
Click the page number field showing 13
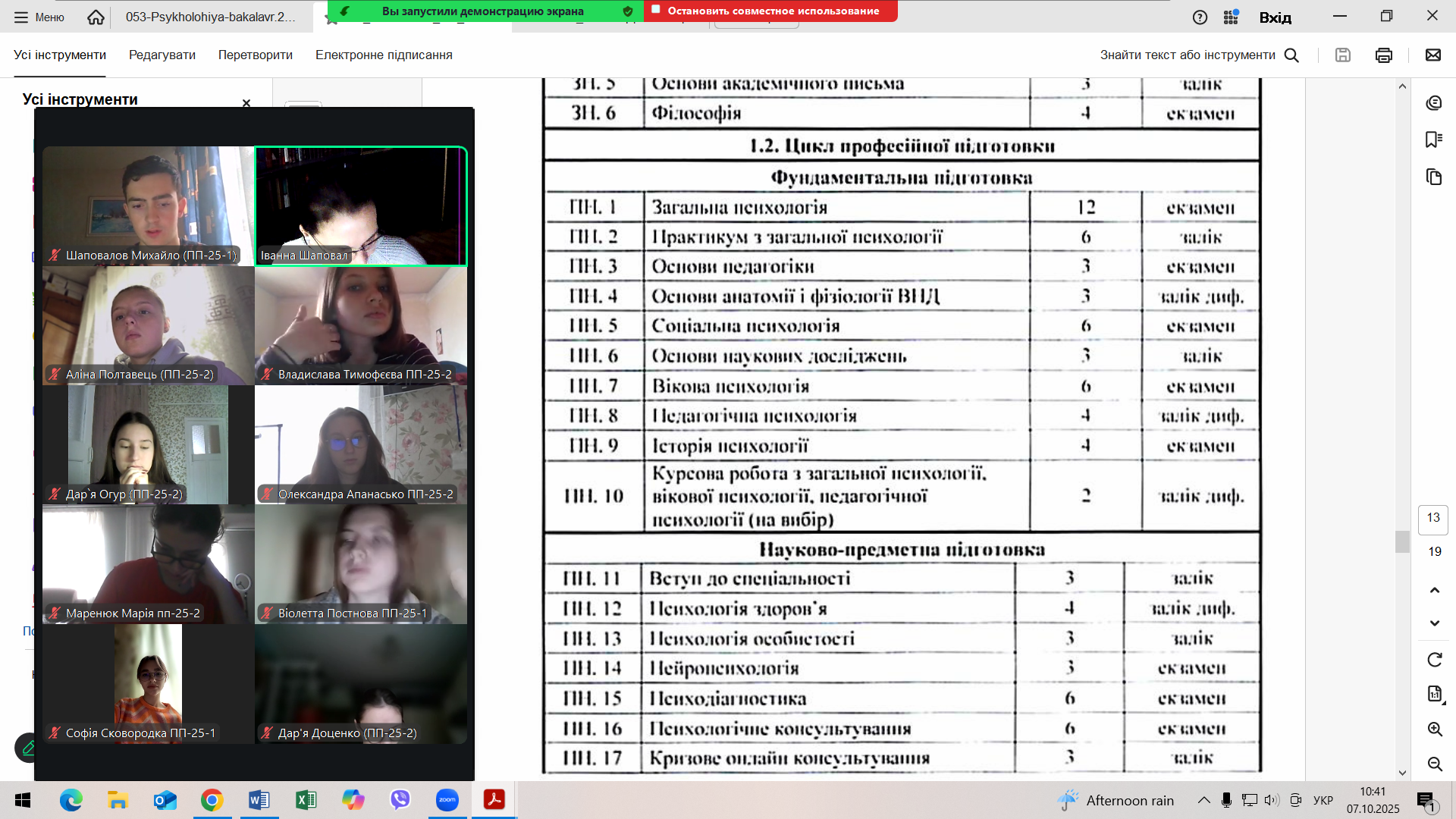click(1432, 519)
